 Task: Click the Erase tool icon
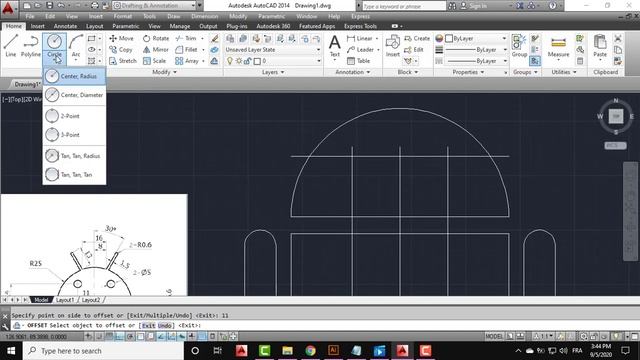pos(215,38)
